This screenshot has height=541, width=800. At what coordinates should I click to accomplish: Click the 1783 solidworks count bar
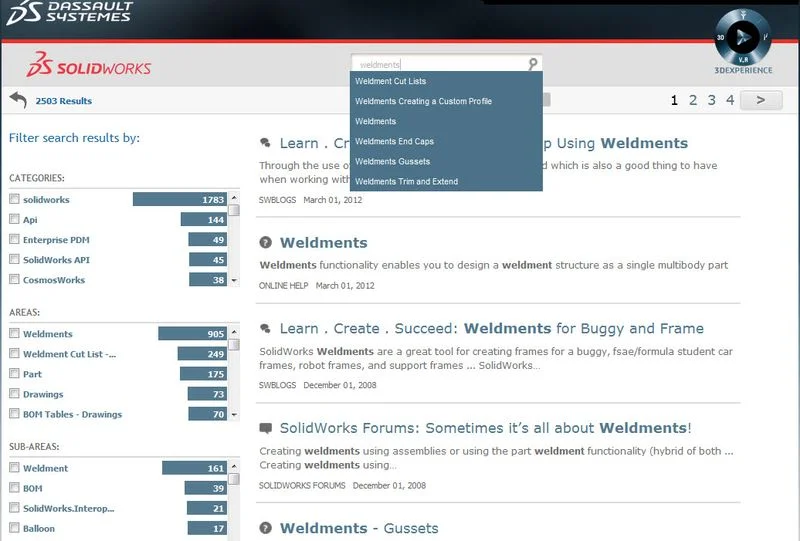(180, 199)
